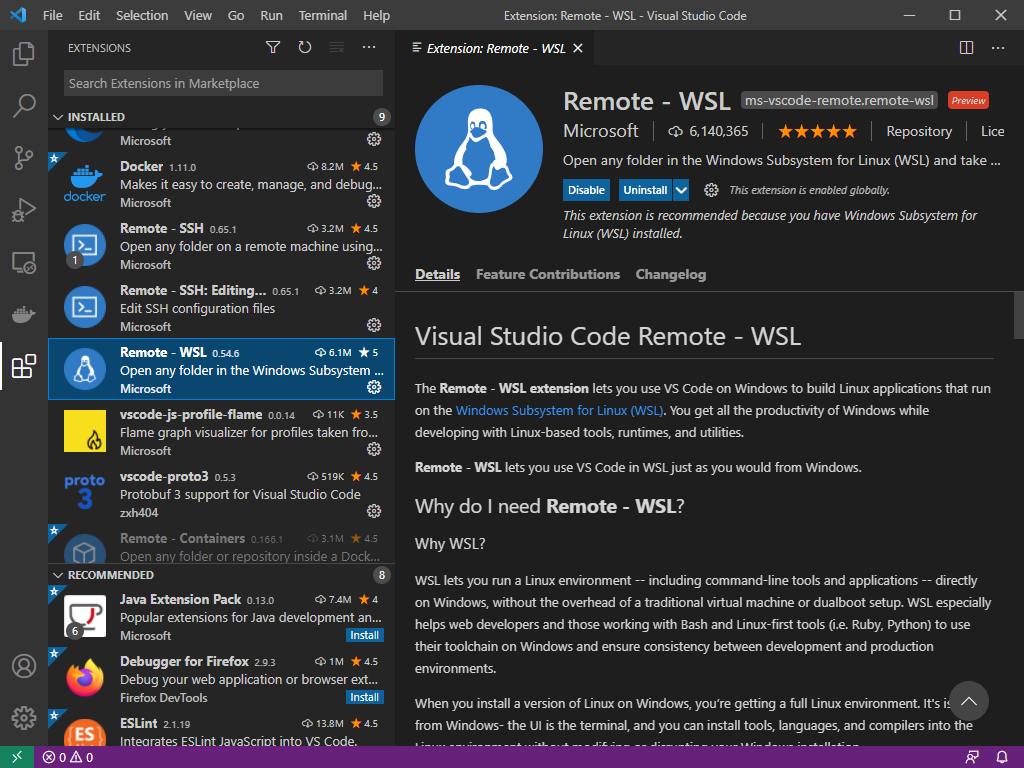Open the remote window indicator in status bar

(x=17, y=757)
